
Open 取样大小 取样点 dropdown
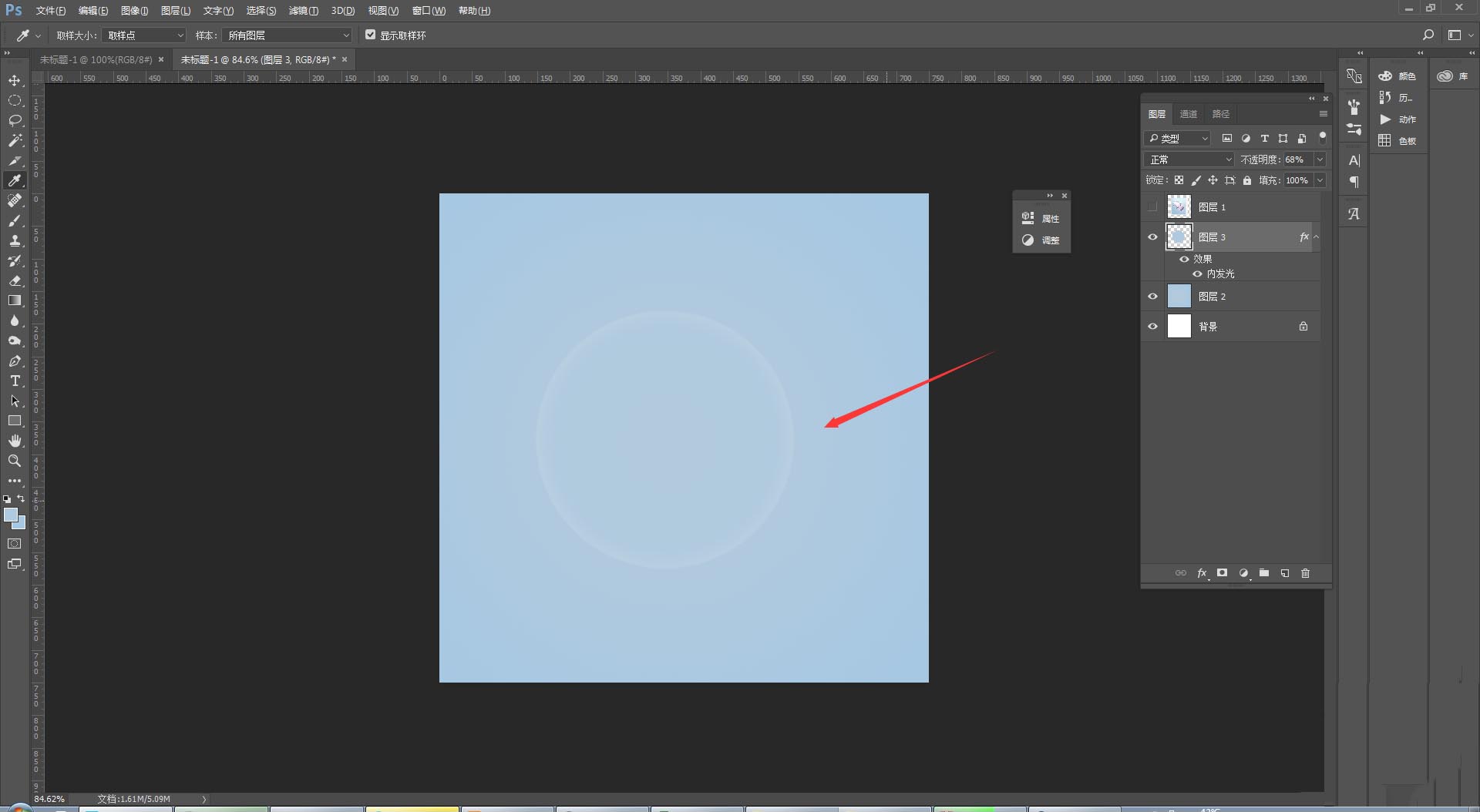point(145,35)
